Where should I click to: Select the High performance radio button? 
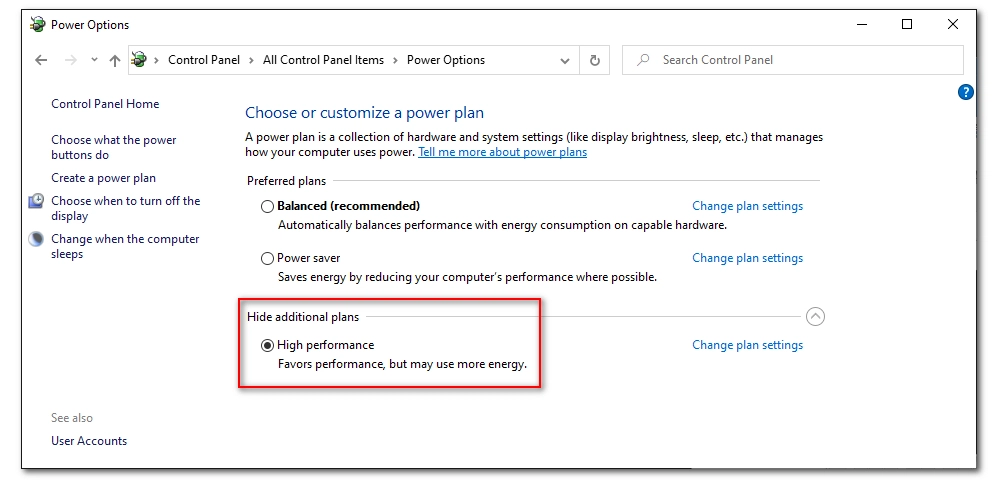267,345
